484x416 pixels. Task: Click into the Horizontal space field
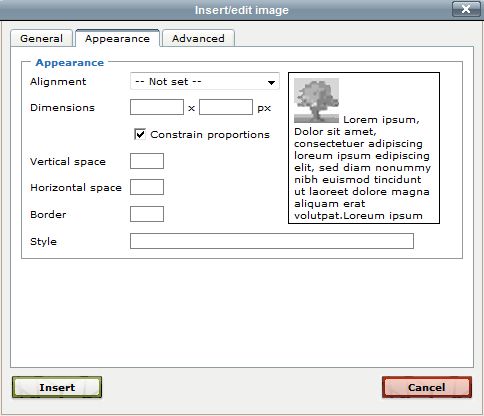point(147,187)
